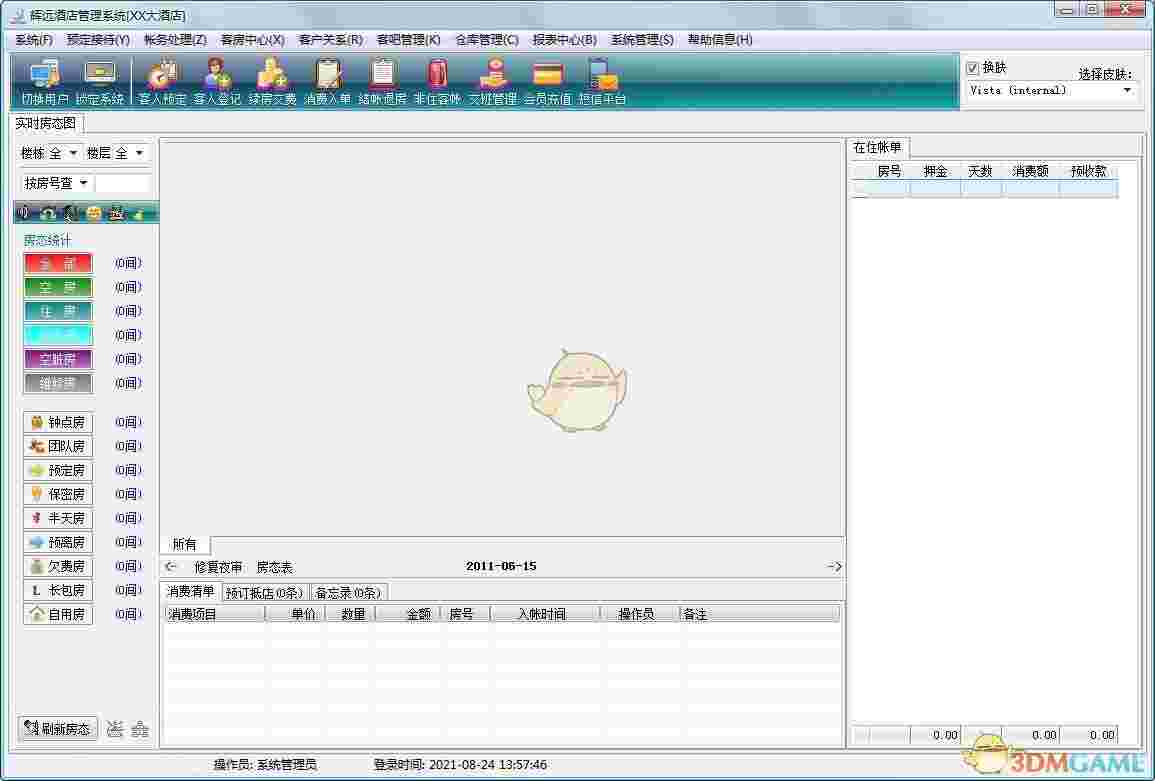1155x781 pixels.
Task: Select the green 空房 vacant room swatch
Action: (x=58, y=287)
